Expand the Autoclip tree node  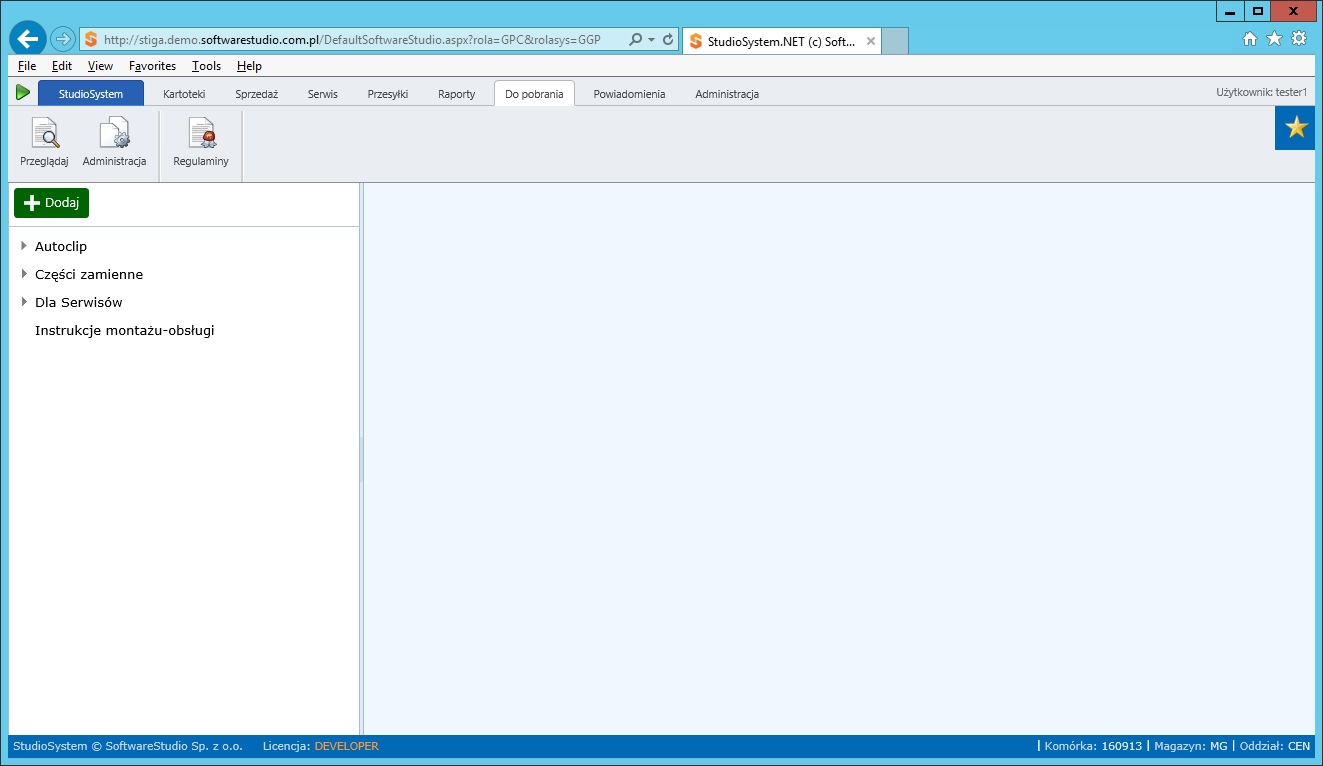coord(24,245)
